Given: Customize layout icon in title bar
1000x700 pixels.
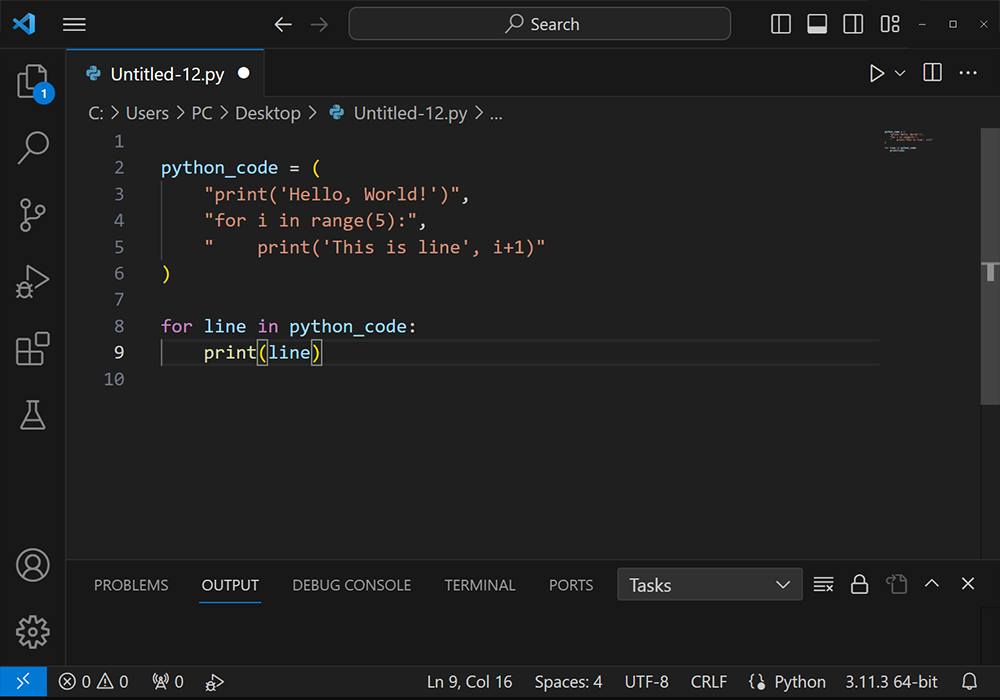Looking at the screenshot, I should pos(890,24).
